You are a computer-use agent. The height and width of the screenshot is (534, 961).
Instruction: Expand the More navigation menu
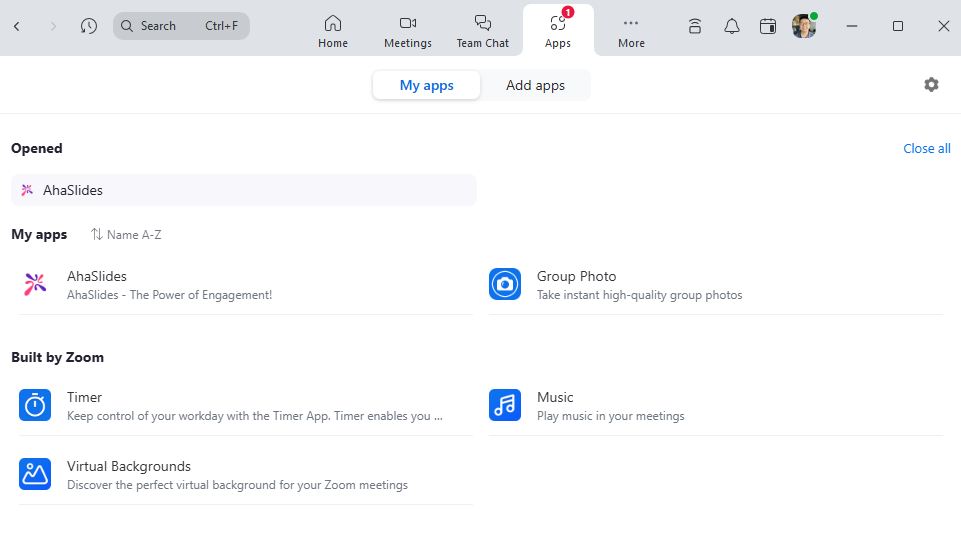coord(631,30)
